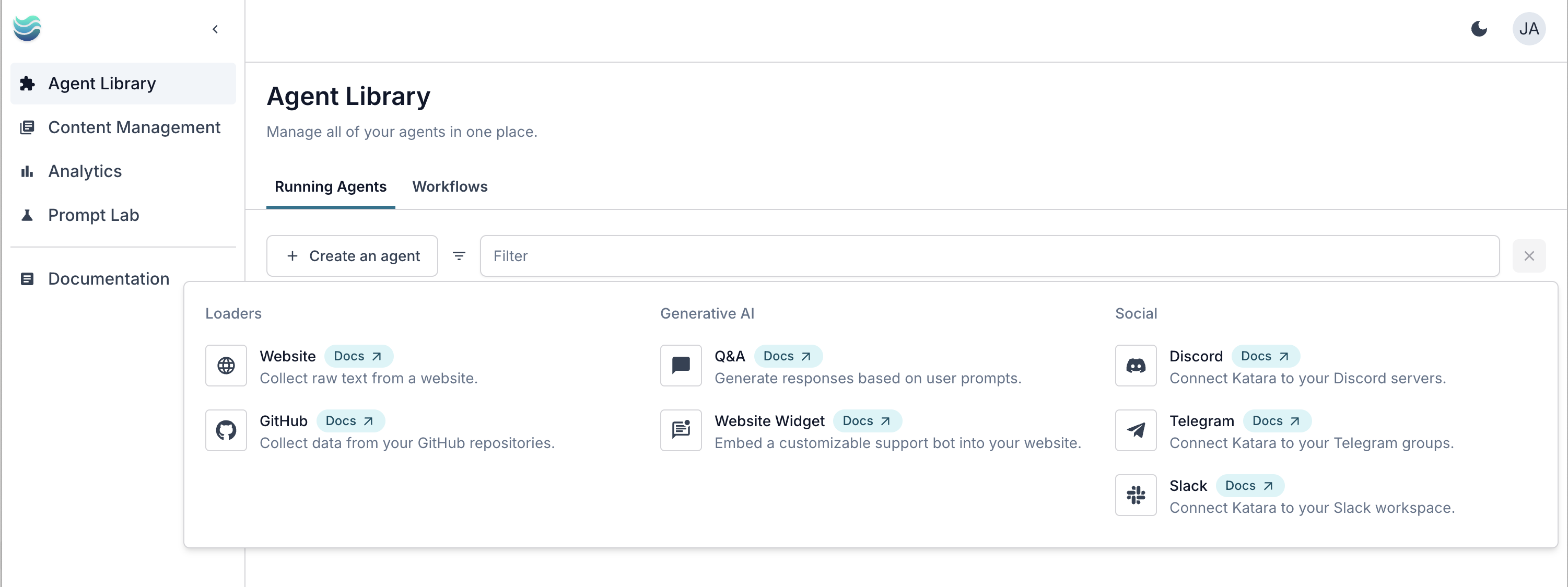Collapse the sidebar with the chevron
This screenshot has width=1568, height=587.
[x=215, y=29]
